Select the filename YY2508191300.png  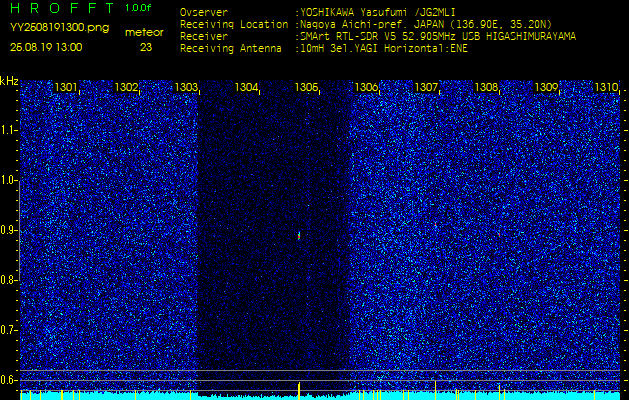pos(59,28)
